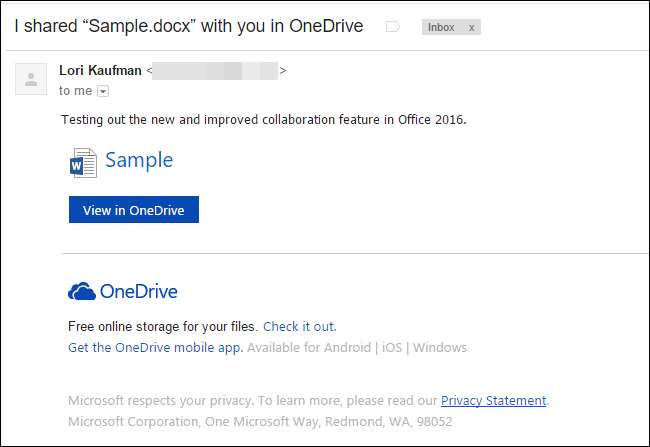Click sender name Lori Kaufman
The image size is (650, 447).
(x=100, y=70)
